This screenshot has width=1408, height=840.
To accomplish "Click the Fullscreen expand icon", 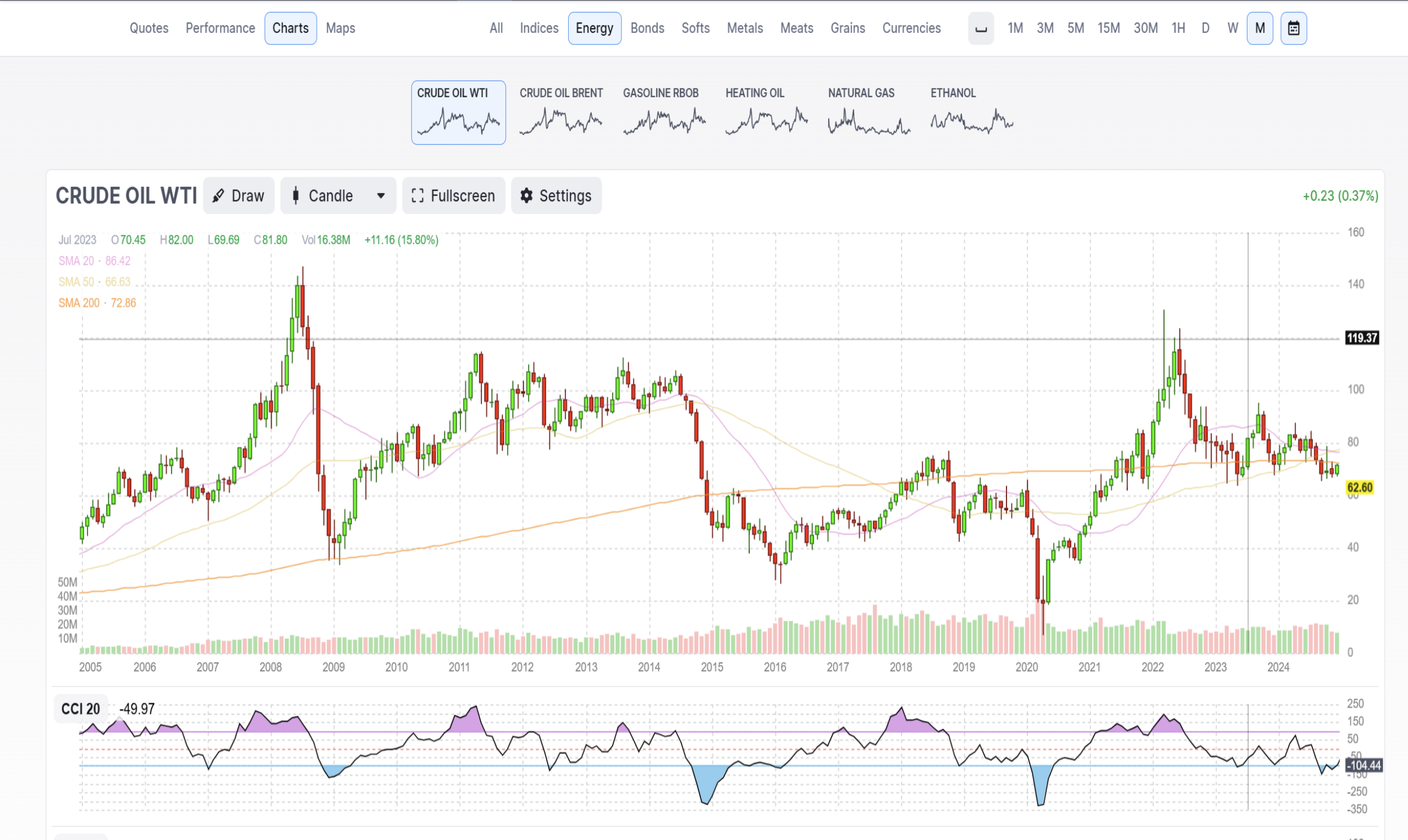I will [x=417, y=196].
